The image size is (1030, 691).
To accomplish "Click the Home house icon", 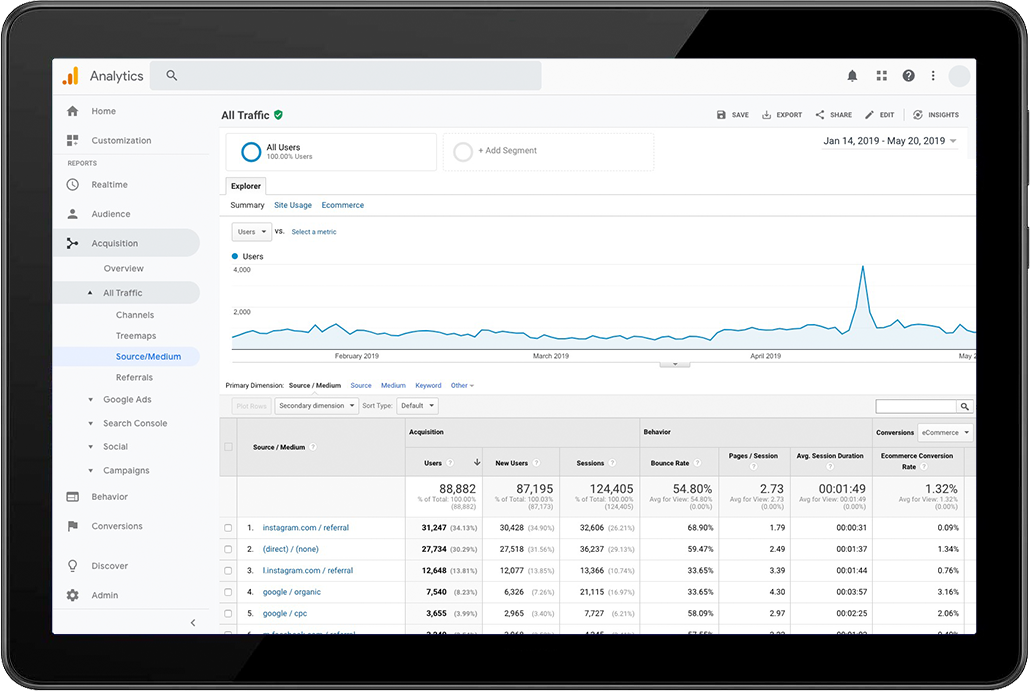I will [x=72, y=111].
